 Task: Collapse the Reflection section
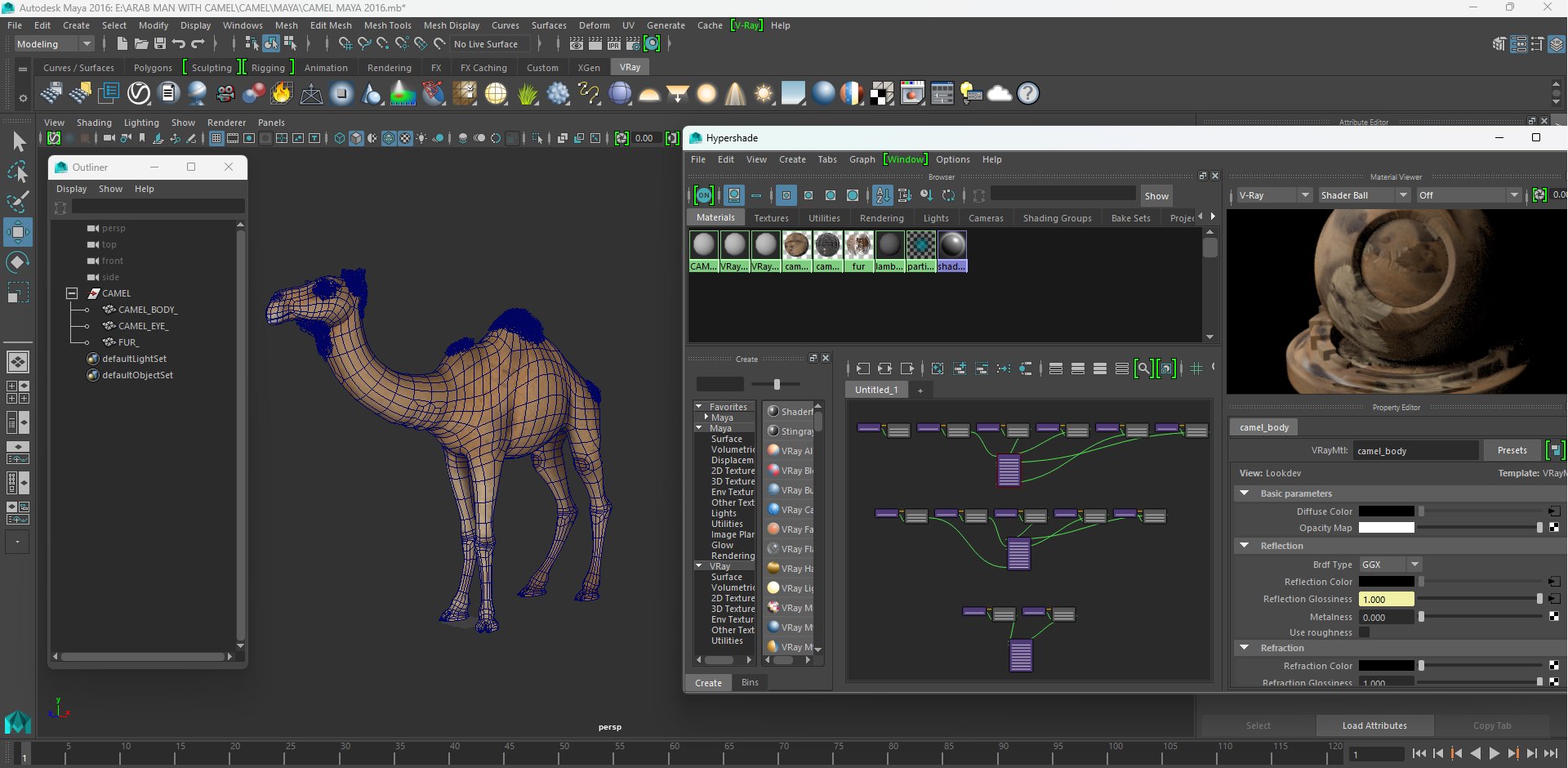(1245, 546)
